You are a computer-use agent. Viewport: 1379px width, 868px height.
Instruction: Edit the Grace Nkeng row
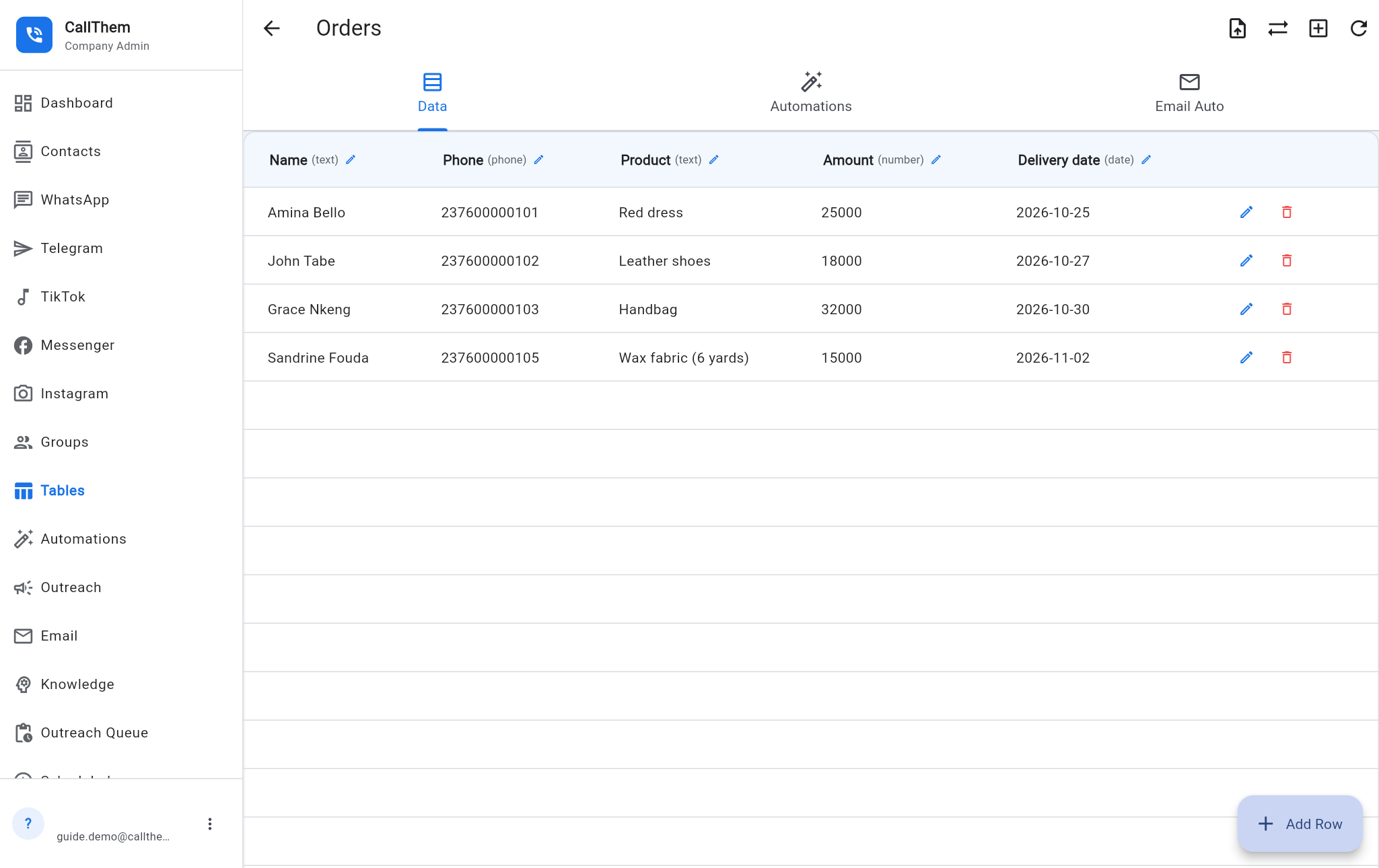(x=1246, y=310)
